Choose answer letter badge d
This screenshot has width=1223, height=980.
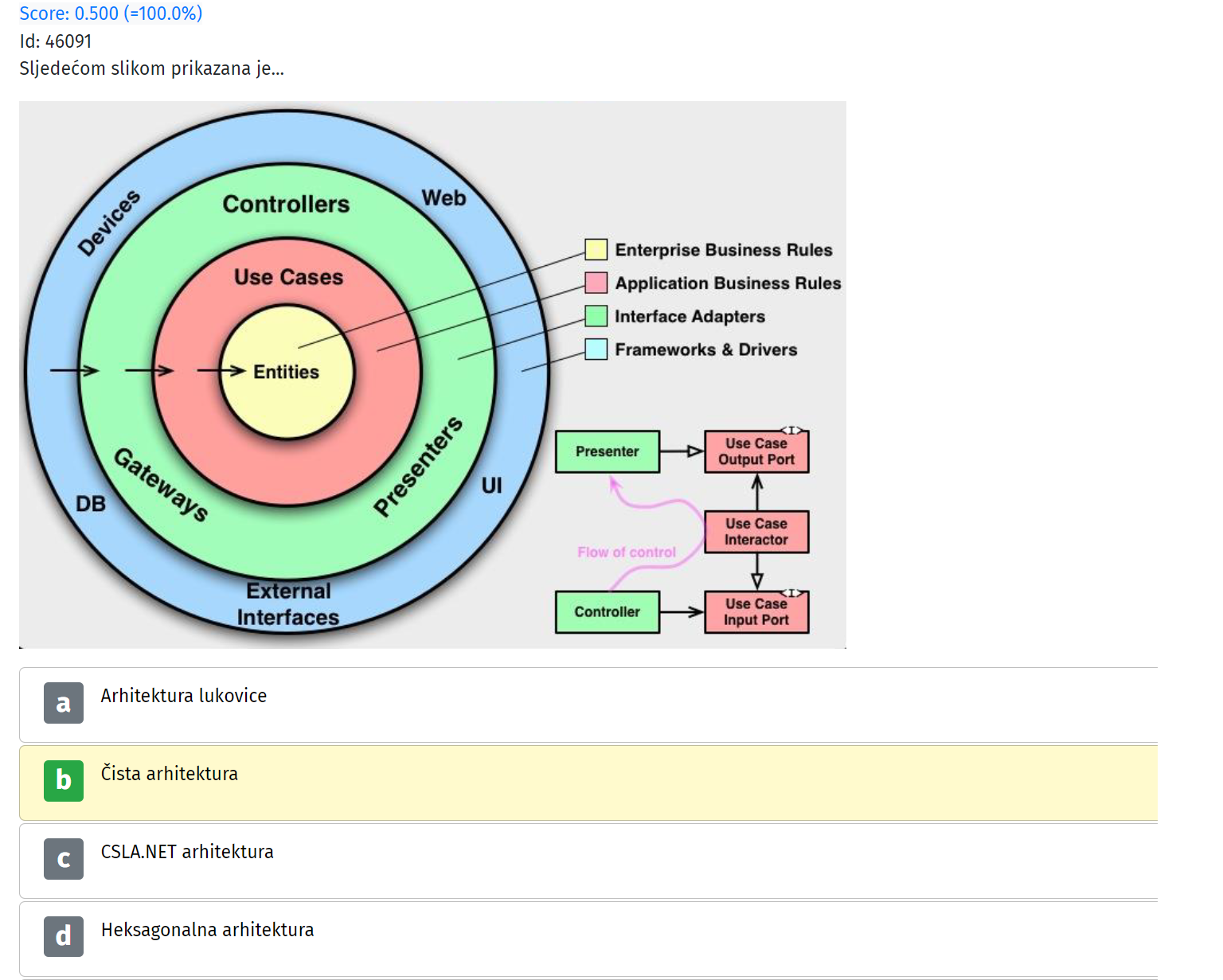click(64, 936)
